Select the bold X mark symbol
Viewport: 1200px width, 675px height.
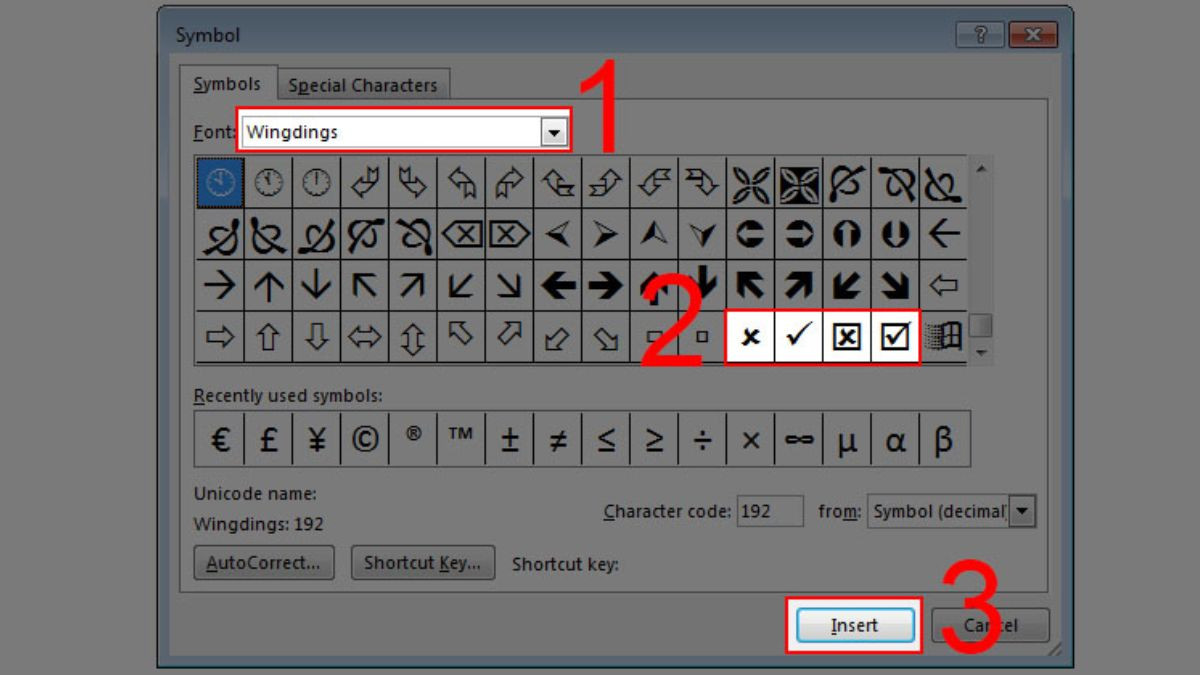point(749,338)
